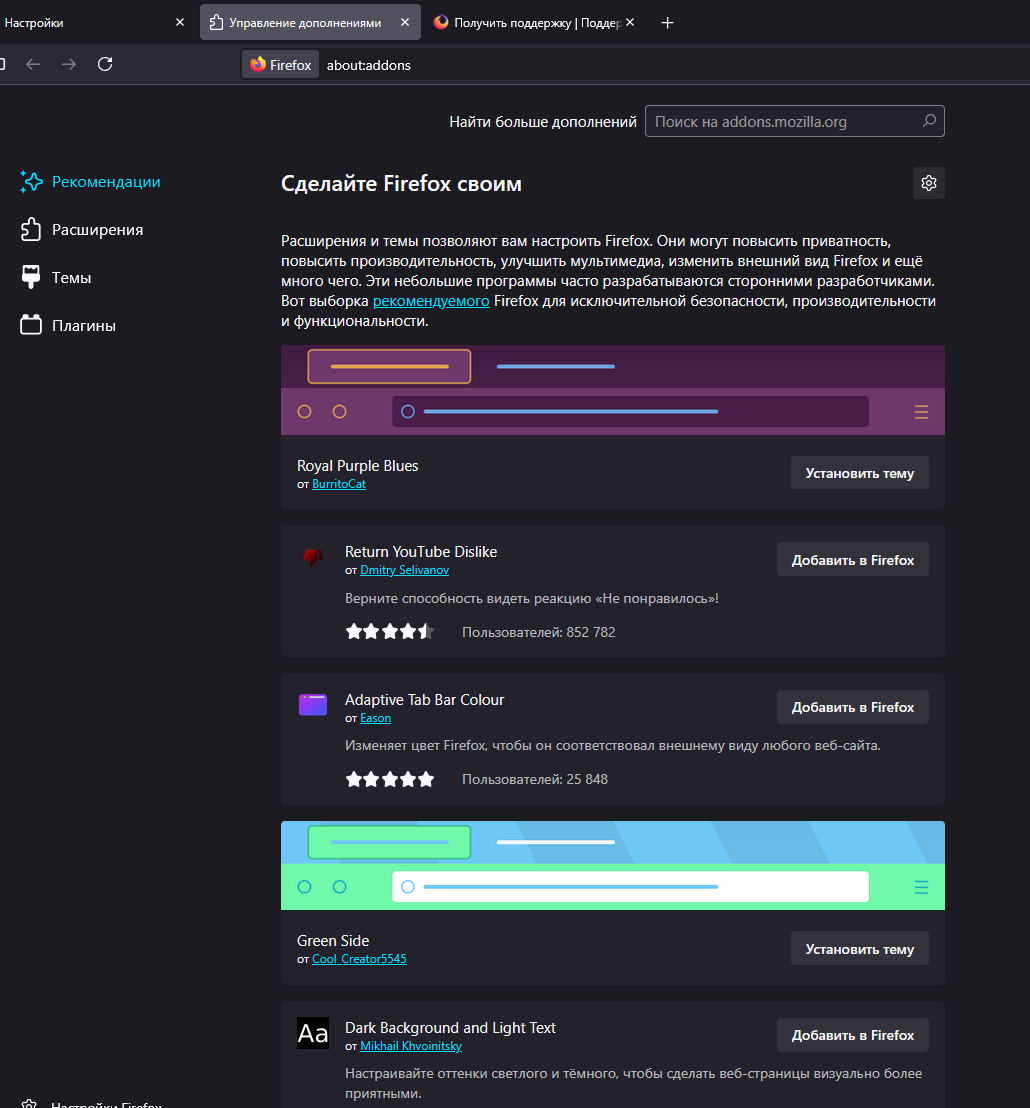The height and width of the screenshot is (1108, 1030).
Task: Switch to the Настройки tab
Action: coord(92,23)
